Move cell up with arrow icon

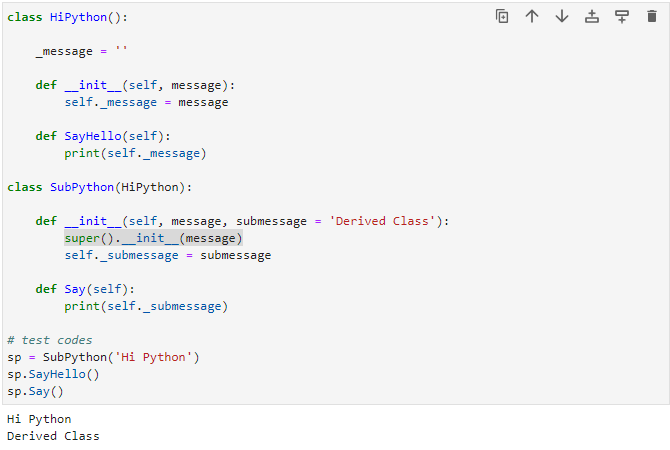532,17
